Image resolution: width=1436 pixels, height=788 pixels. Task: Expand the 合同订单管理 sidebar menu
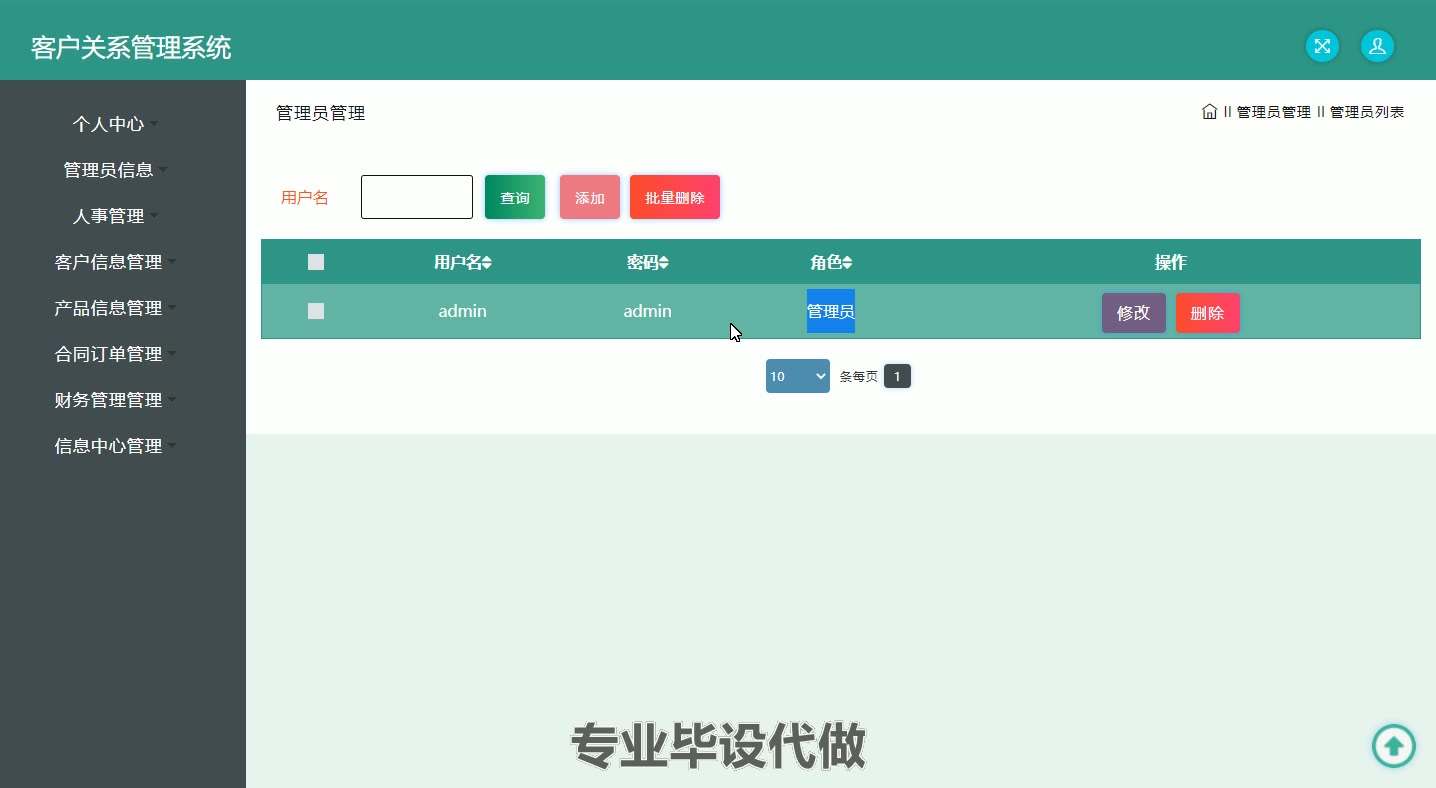(115, 354)
